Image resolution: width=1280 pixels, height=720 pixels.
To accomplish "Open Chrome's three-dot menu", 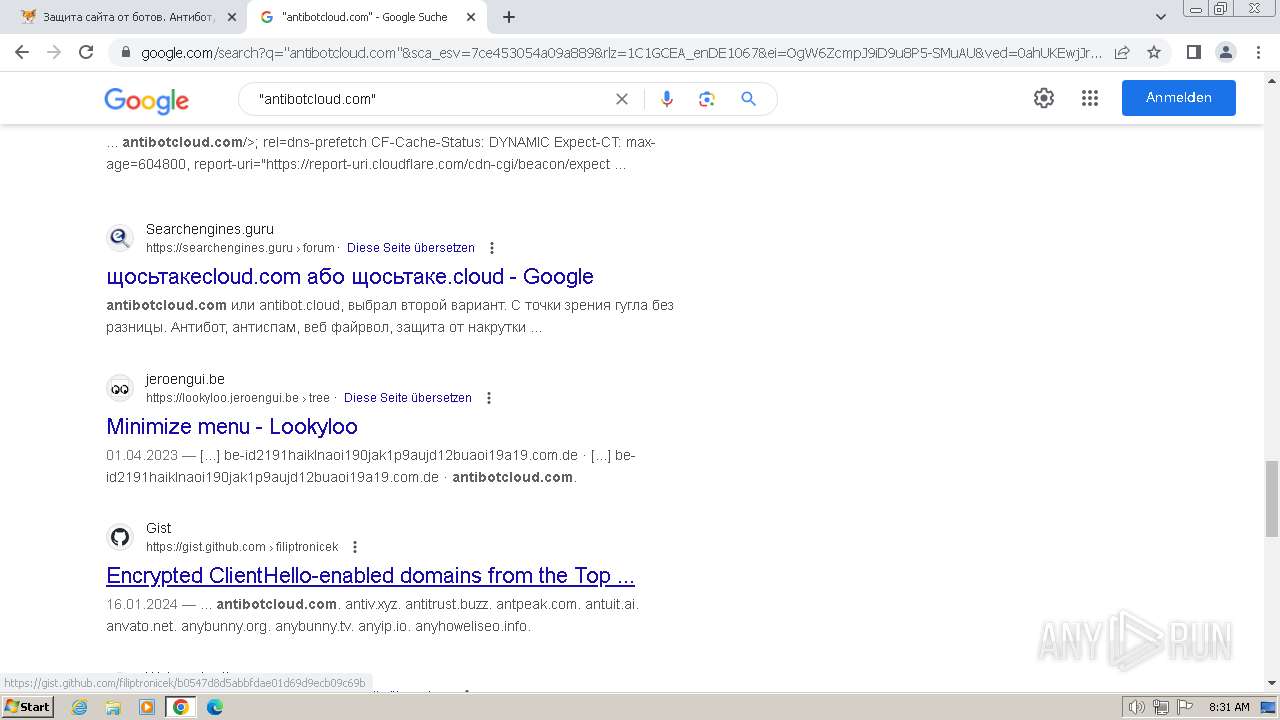I will tap(1258, 52).
